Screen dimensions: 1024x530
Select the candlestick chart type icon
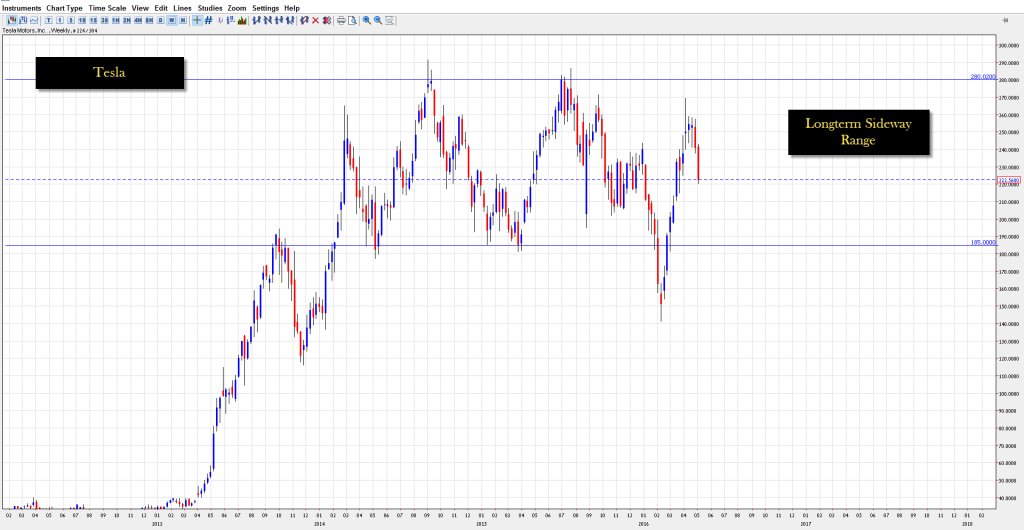(x=11, y=20)
